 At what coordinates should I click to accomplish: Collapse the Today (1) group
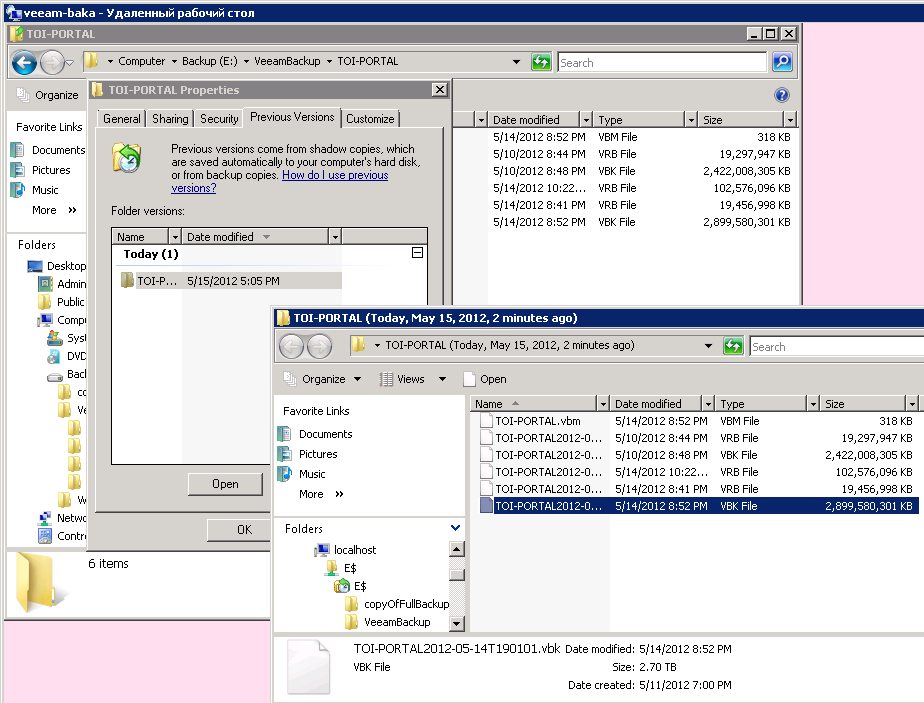[x=417, y=253]
